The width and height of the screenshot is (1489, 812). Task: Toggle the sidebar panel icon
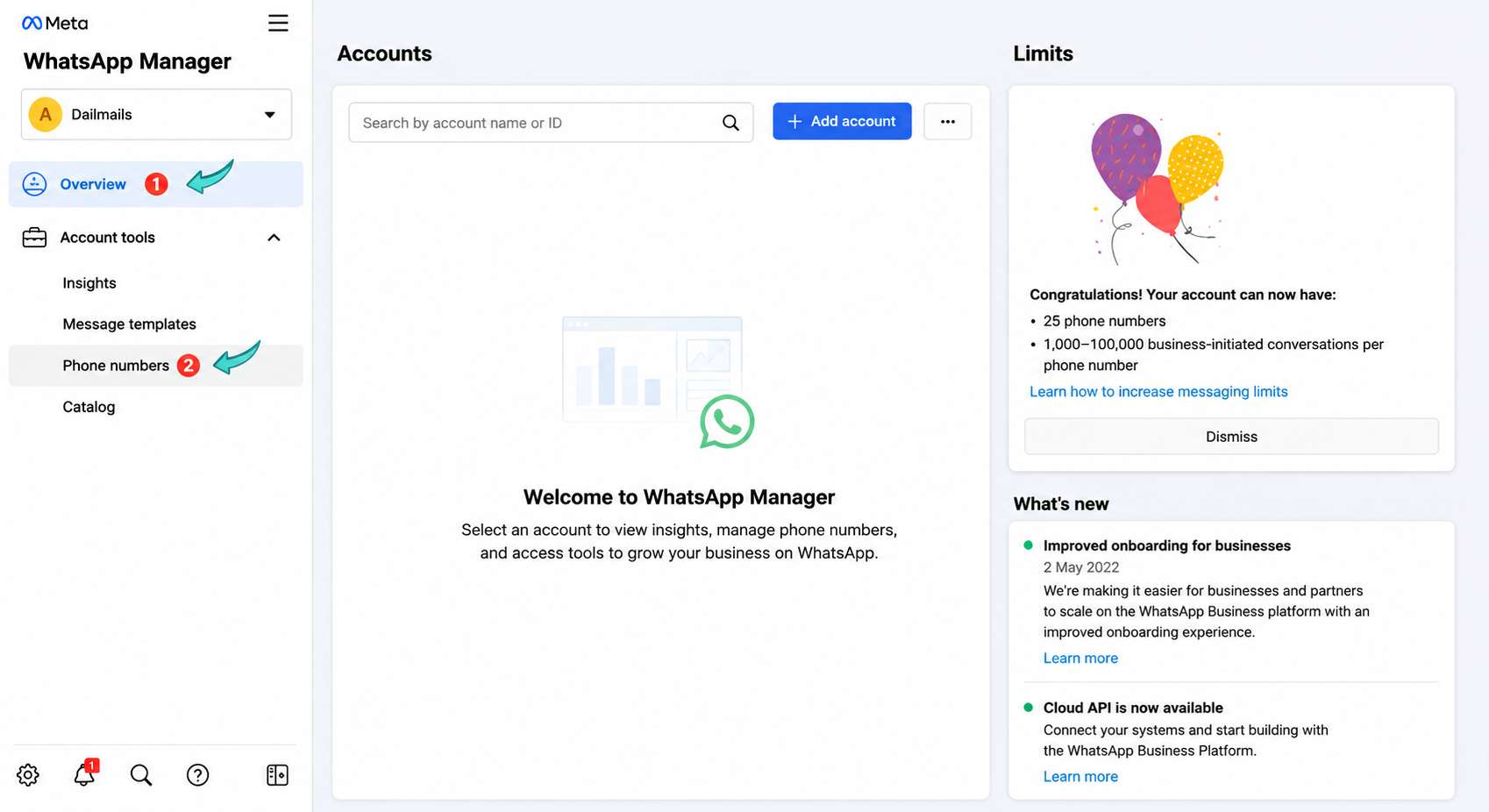[x=277, y=775]
